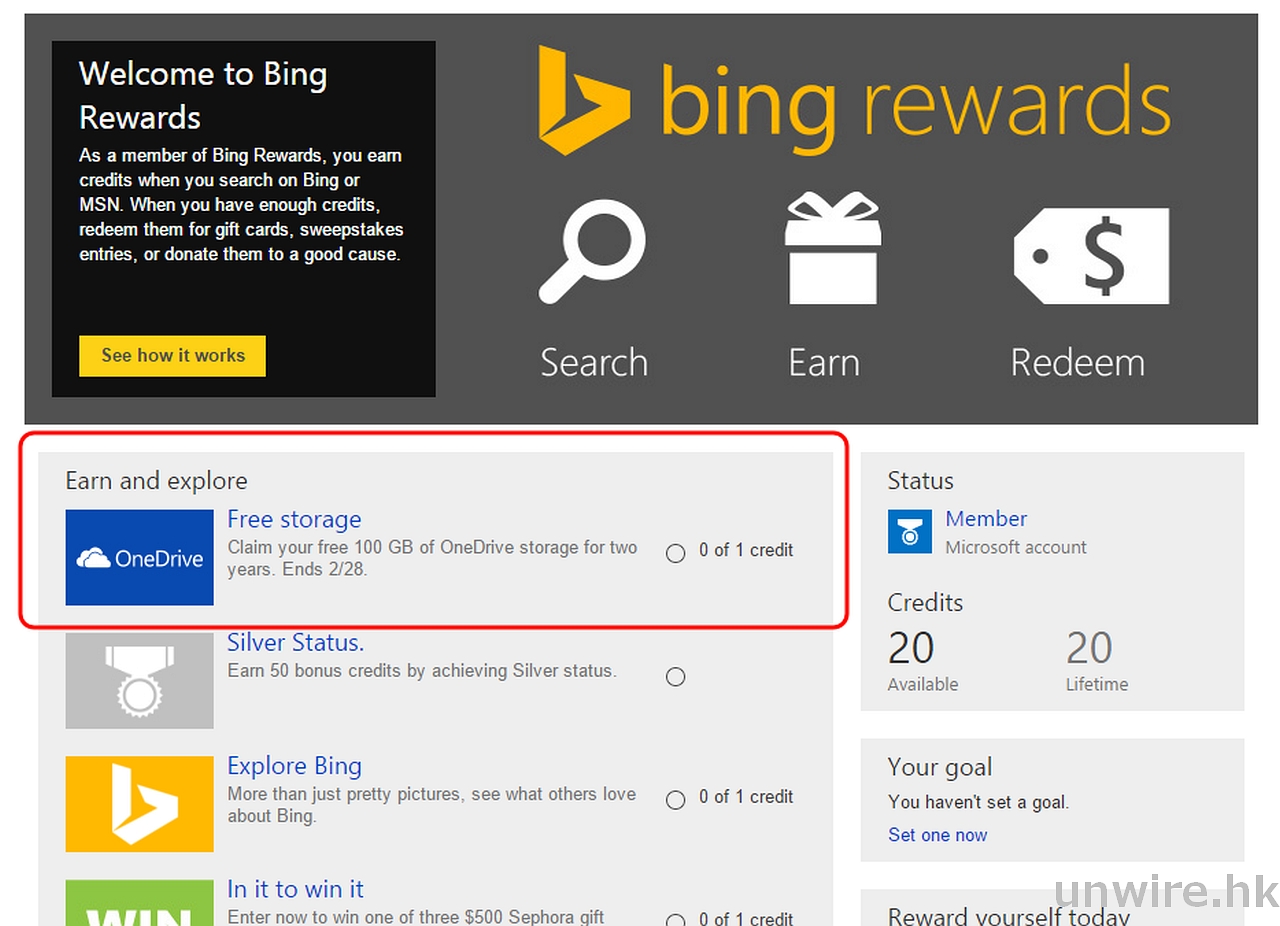Click Set one now goal link

click(937, 835)
